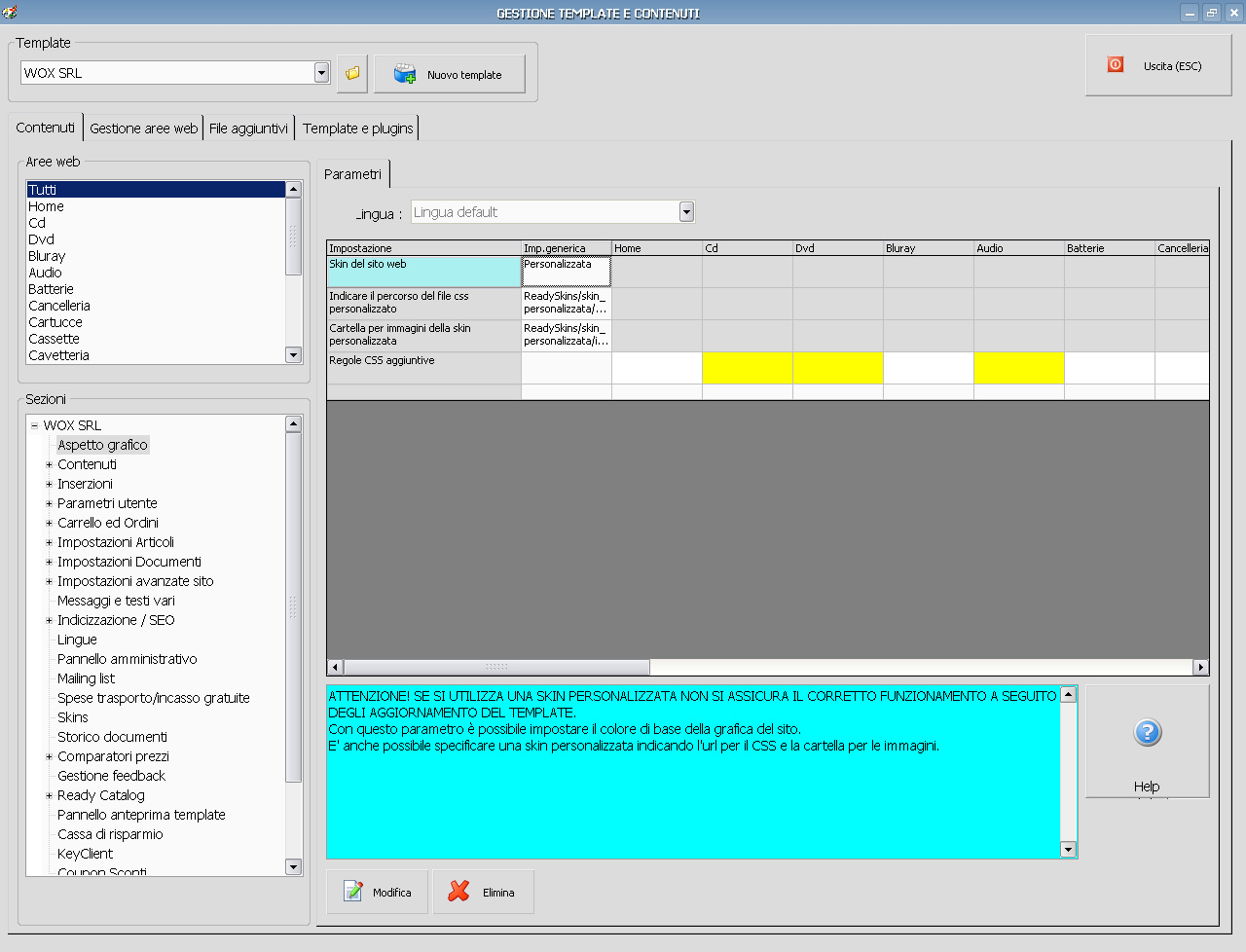Switch to Gestione aree web tab
This screenshot has width=1246, height=952.
click(x=143, y=128)
